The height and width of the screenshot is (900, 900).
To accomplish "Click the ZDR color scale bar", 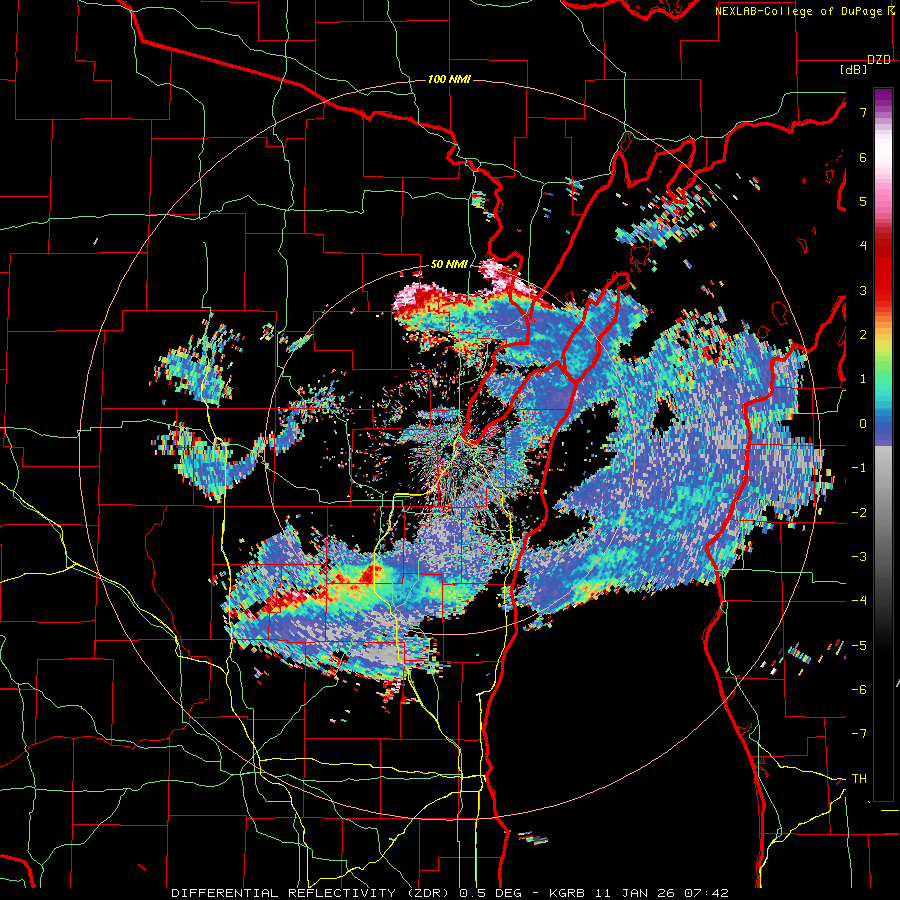I will 883,444.
